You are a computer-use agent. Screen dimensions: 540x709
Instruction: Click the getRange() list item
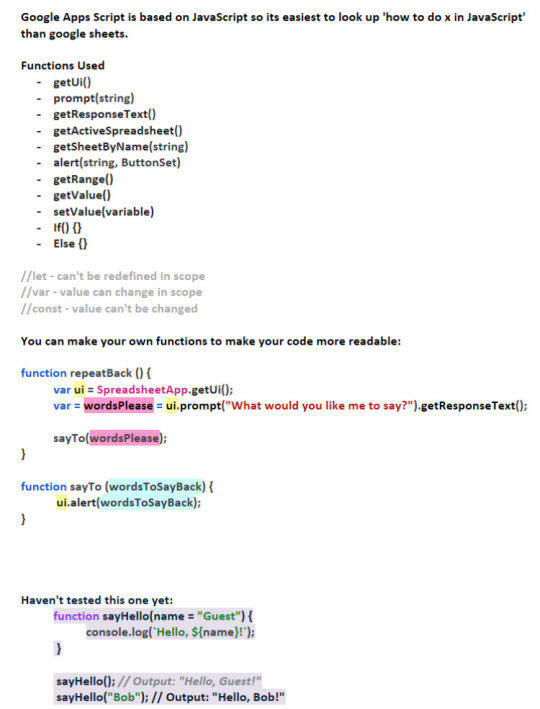click(x=83, y=180)
